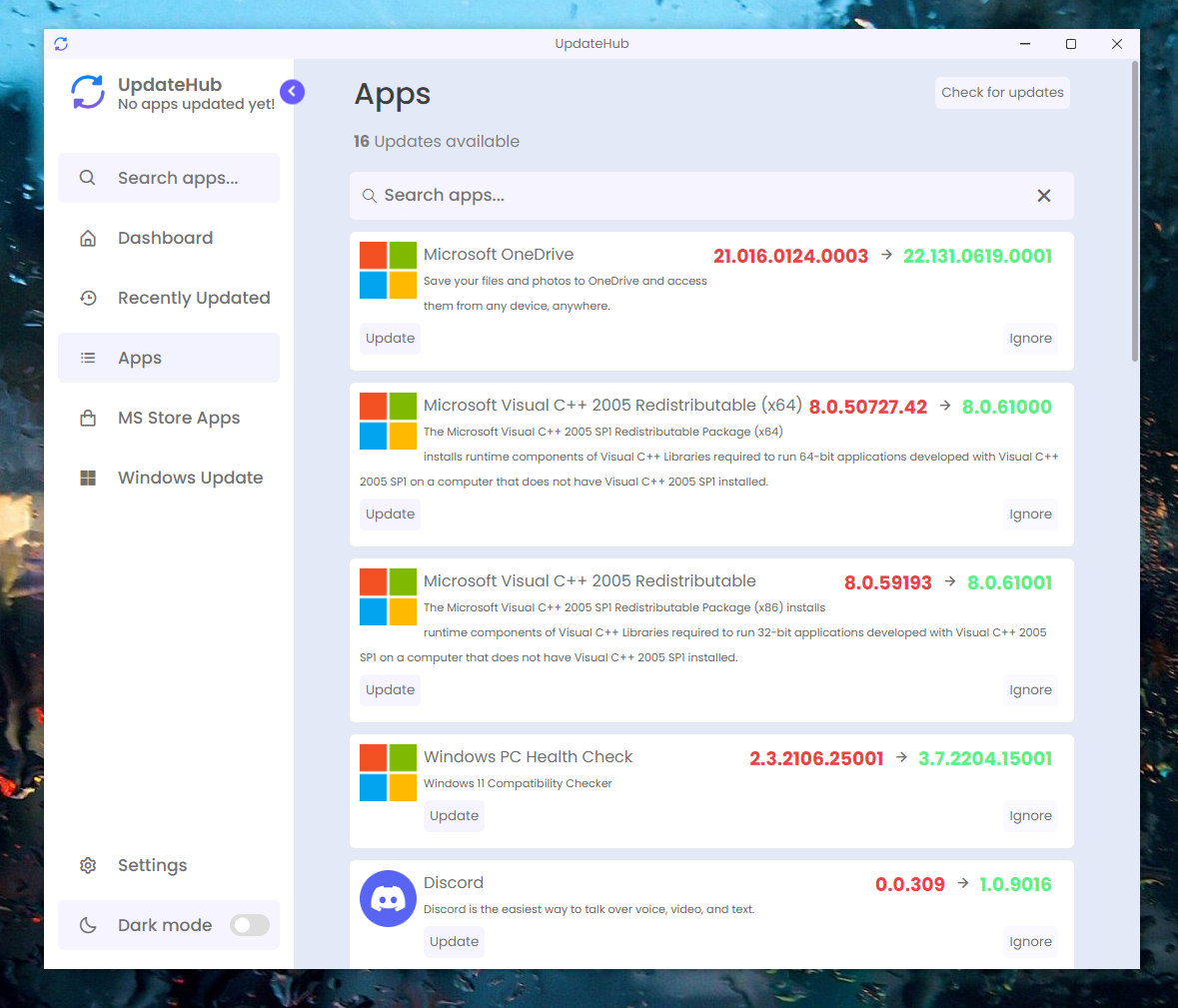Screen dimensions: 1178x1008
Task: Collapse the sidebar with the purple arrow button
Action: [292, 92]
